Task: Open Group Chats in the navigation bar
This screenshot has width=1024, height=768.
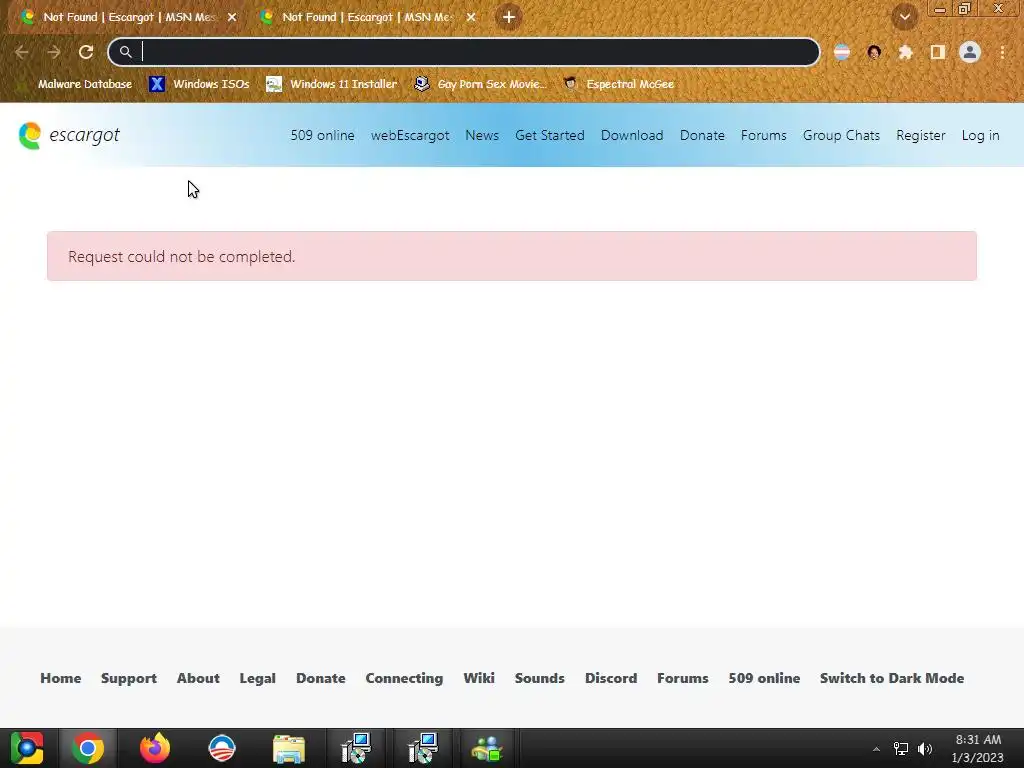Action: click(841, 135)
